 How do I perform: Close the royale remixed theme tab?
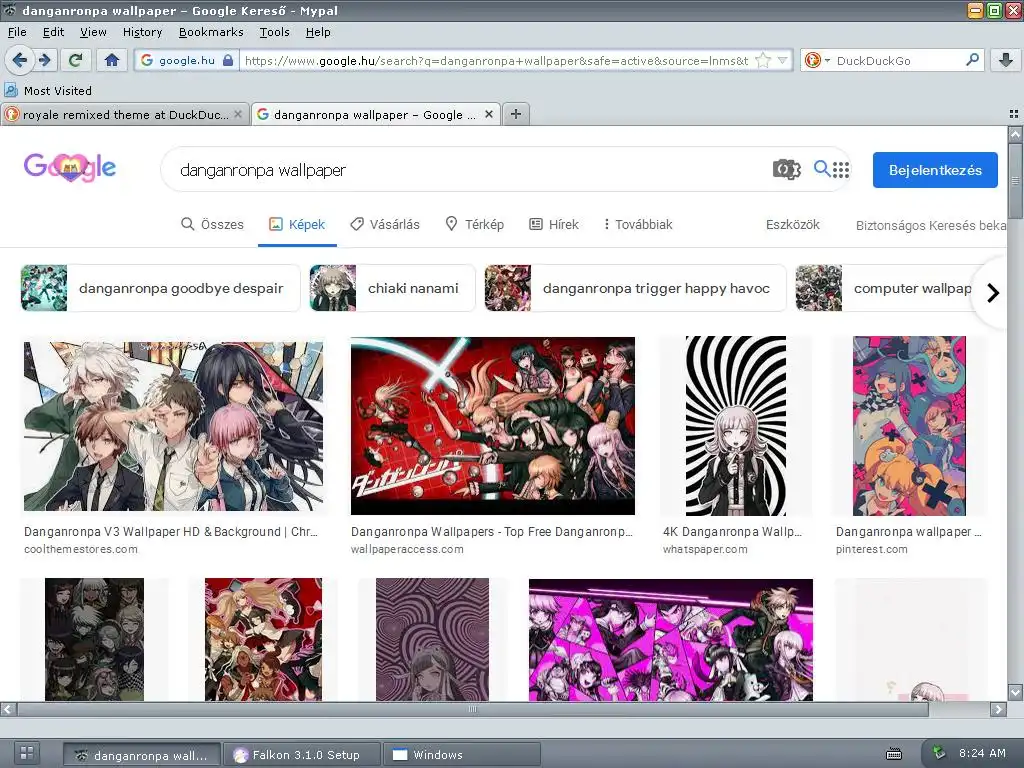[238, 114]
